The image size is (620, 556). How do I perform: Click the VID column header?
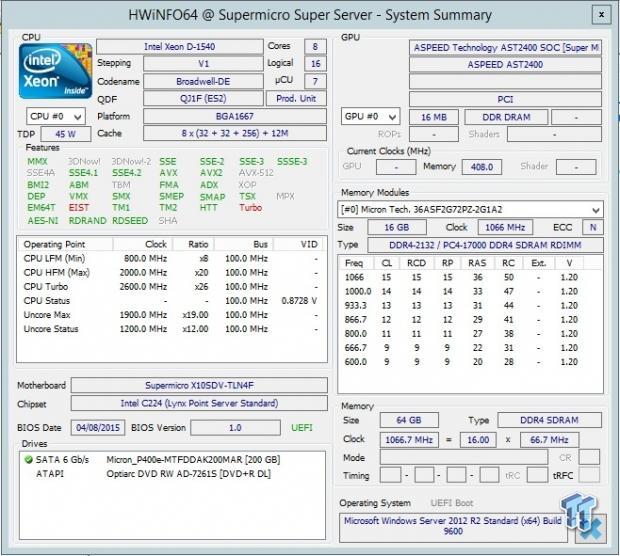299,244
